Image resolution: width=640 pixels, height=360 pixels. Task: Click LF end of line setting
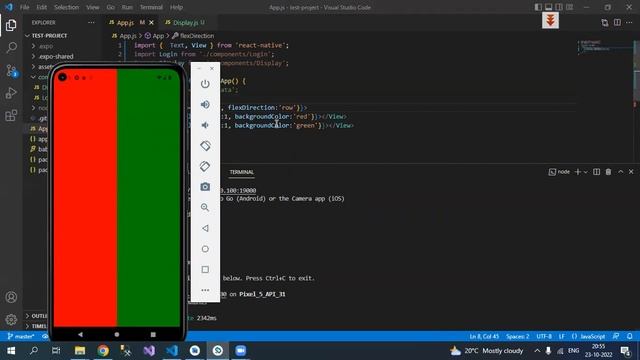(x=562, y=336)
